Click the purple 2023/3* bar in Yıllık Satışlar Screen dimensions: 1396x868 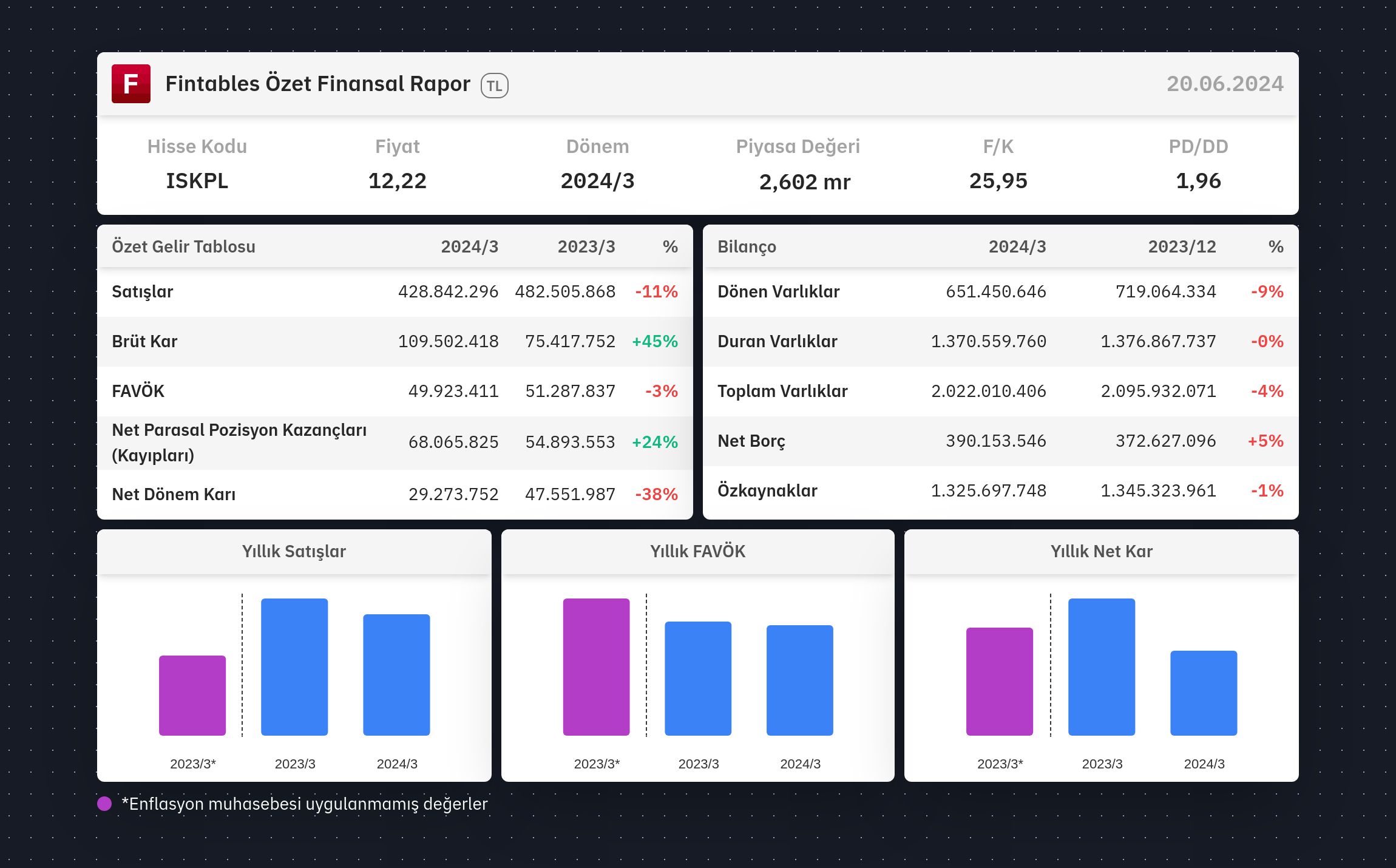192,696
